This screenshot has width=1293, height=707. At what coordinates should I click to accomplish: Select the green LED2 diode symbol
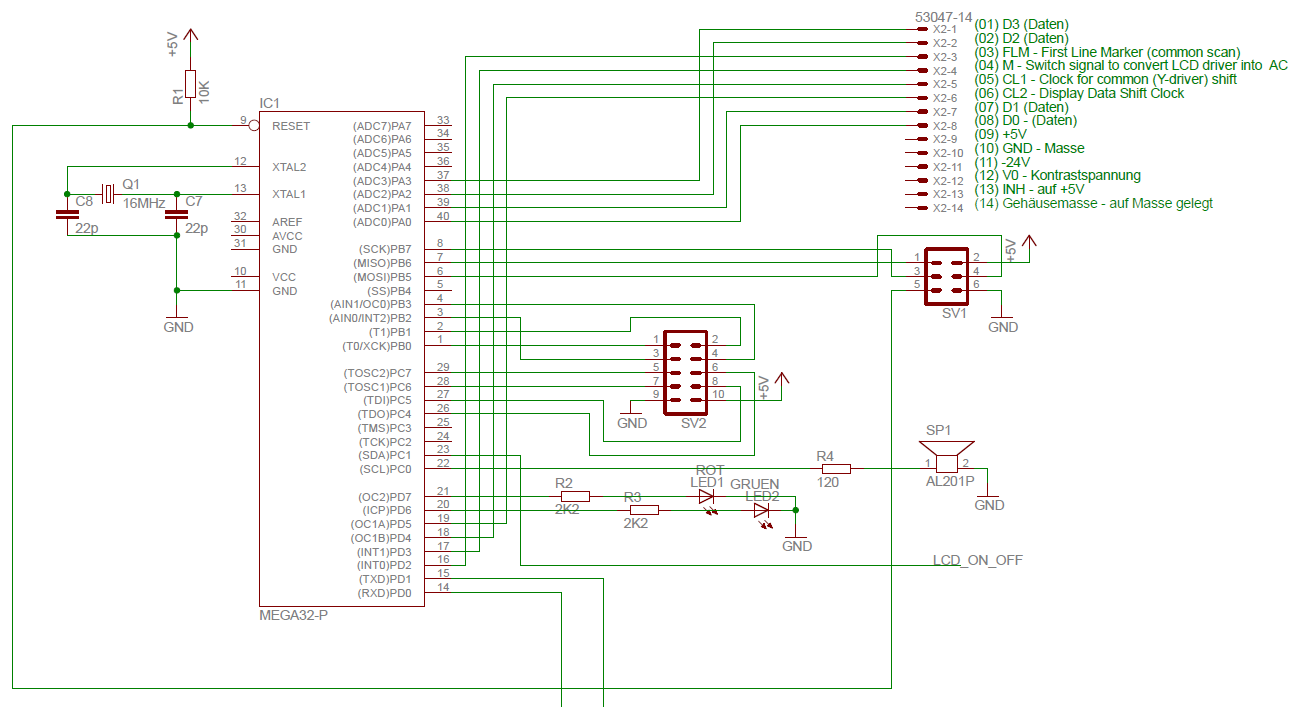pos(761,510)
